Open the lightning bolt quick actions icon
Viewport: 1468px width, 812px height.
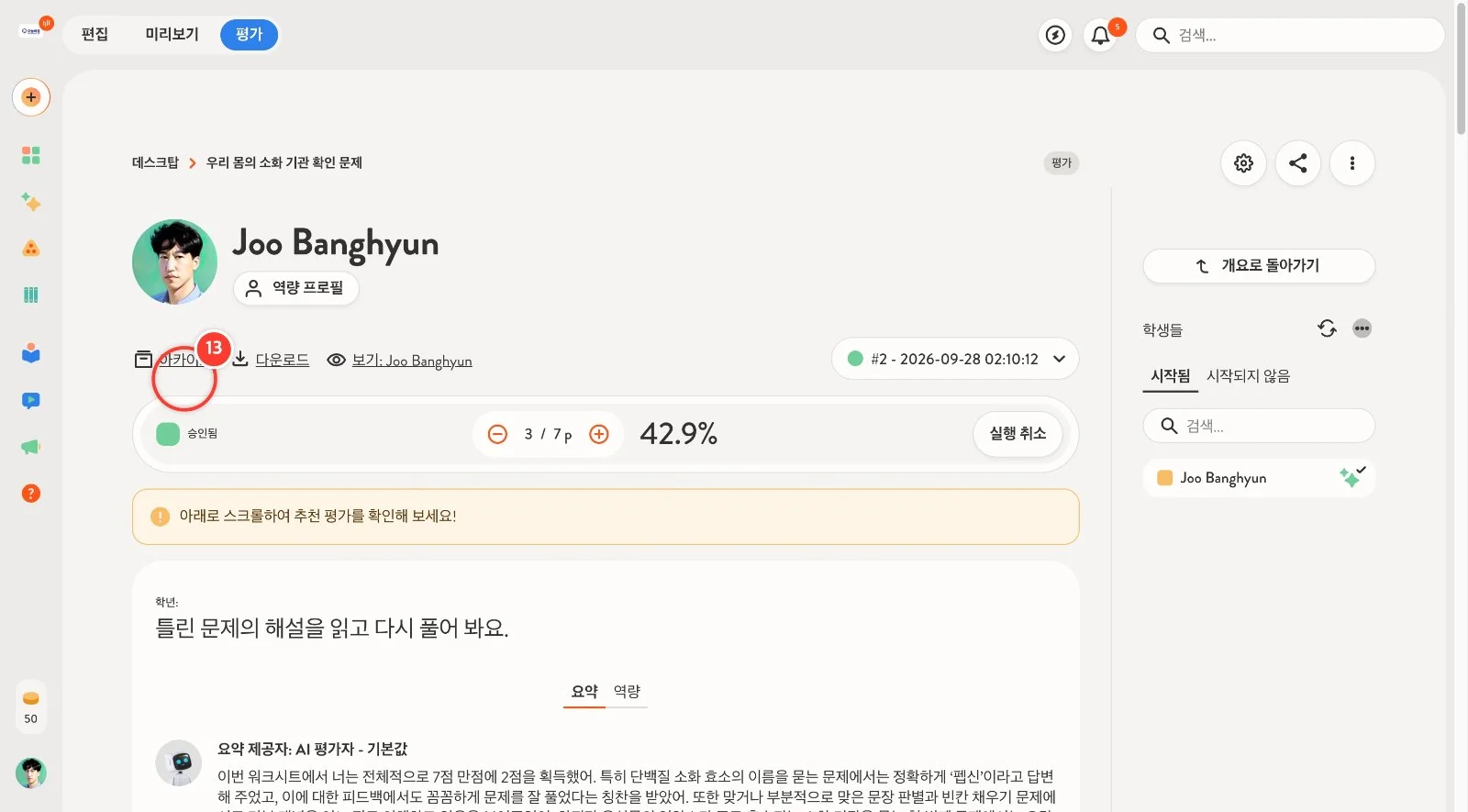point(1056,35)
